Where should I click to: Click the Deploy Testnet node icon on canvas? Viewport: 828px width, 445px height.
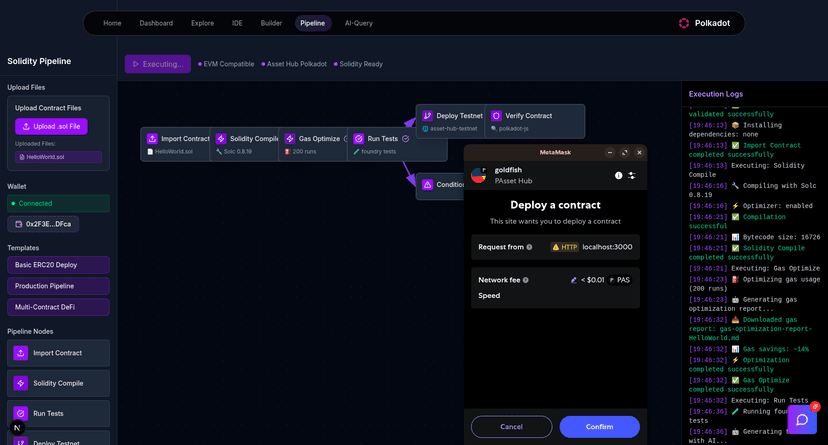point(427,116)
